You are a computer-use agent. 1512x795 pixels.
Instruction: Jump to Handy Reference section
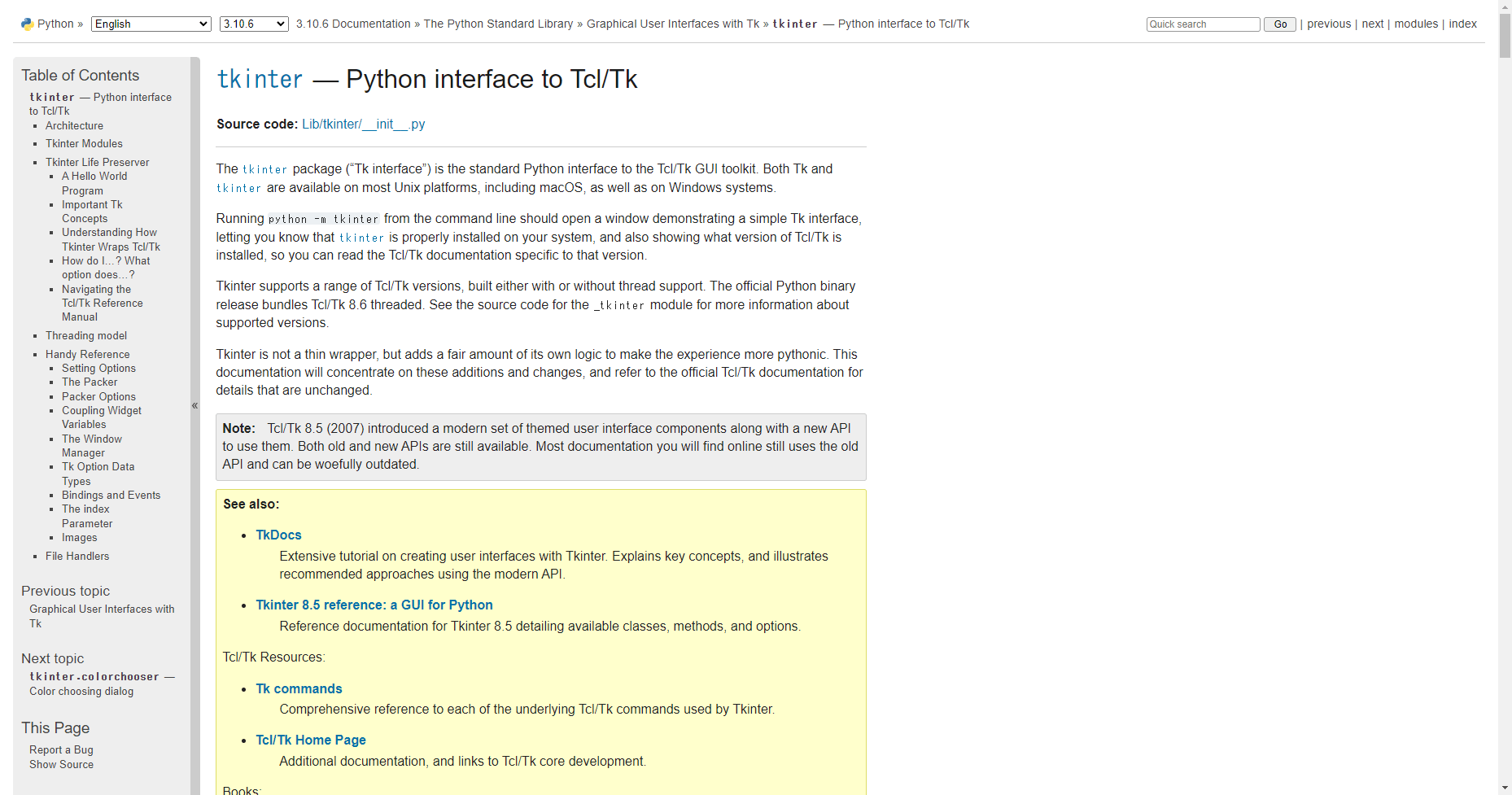(x=87, y=354)
